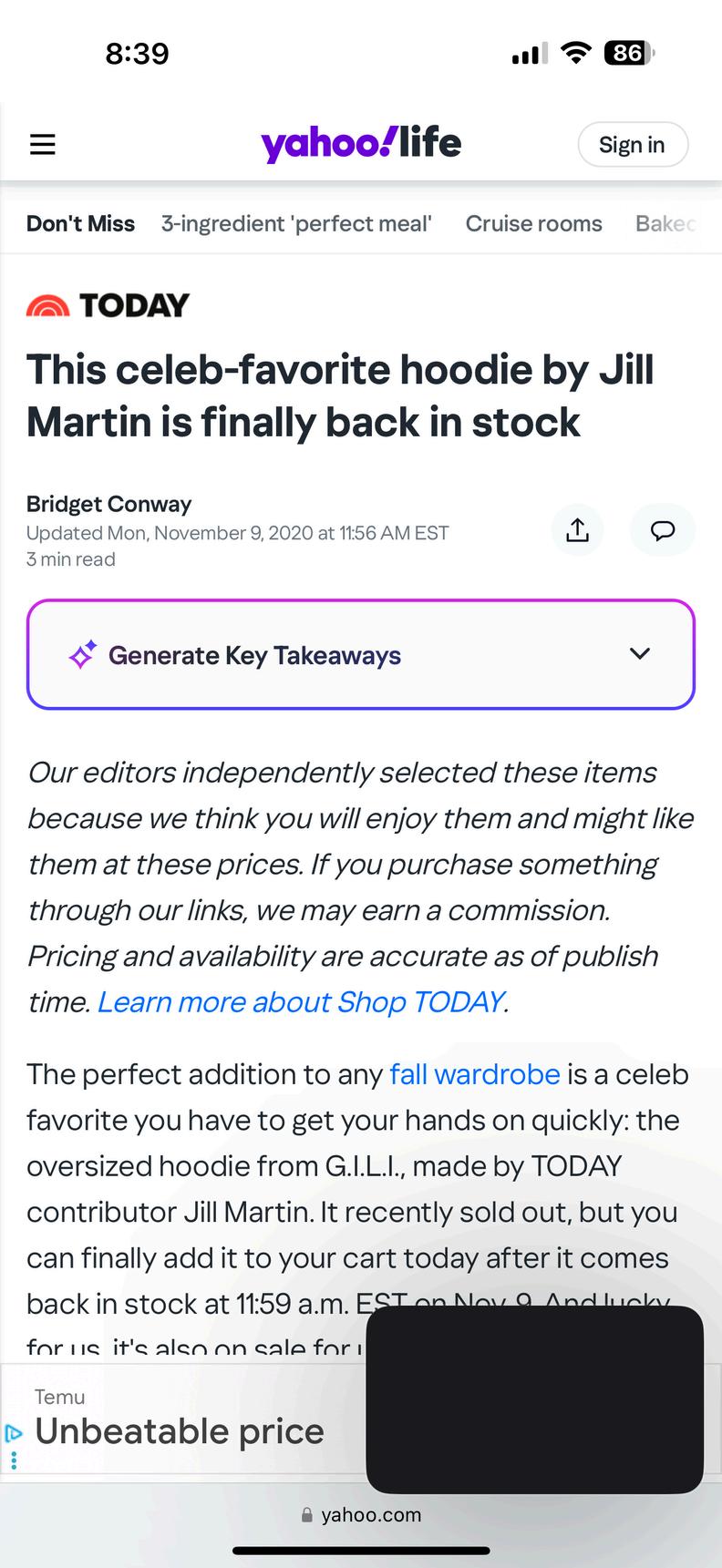Select the Cruise rooms topic
The width and height of the screenshot is (722, 1568).
[533, 223]
